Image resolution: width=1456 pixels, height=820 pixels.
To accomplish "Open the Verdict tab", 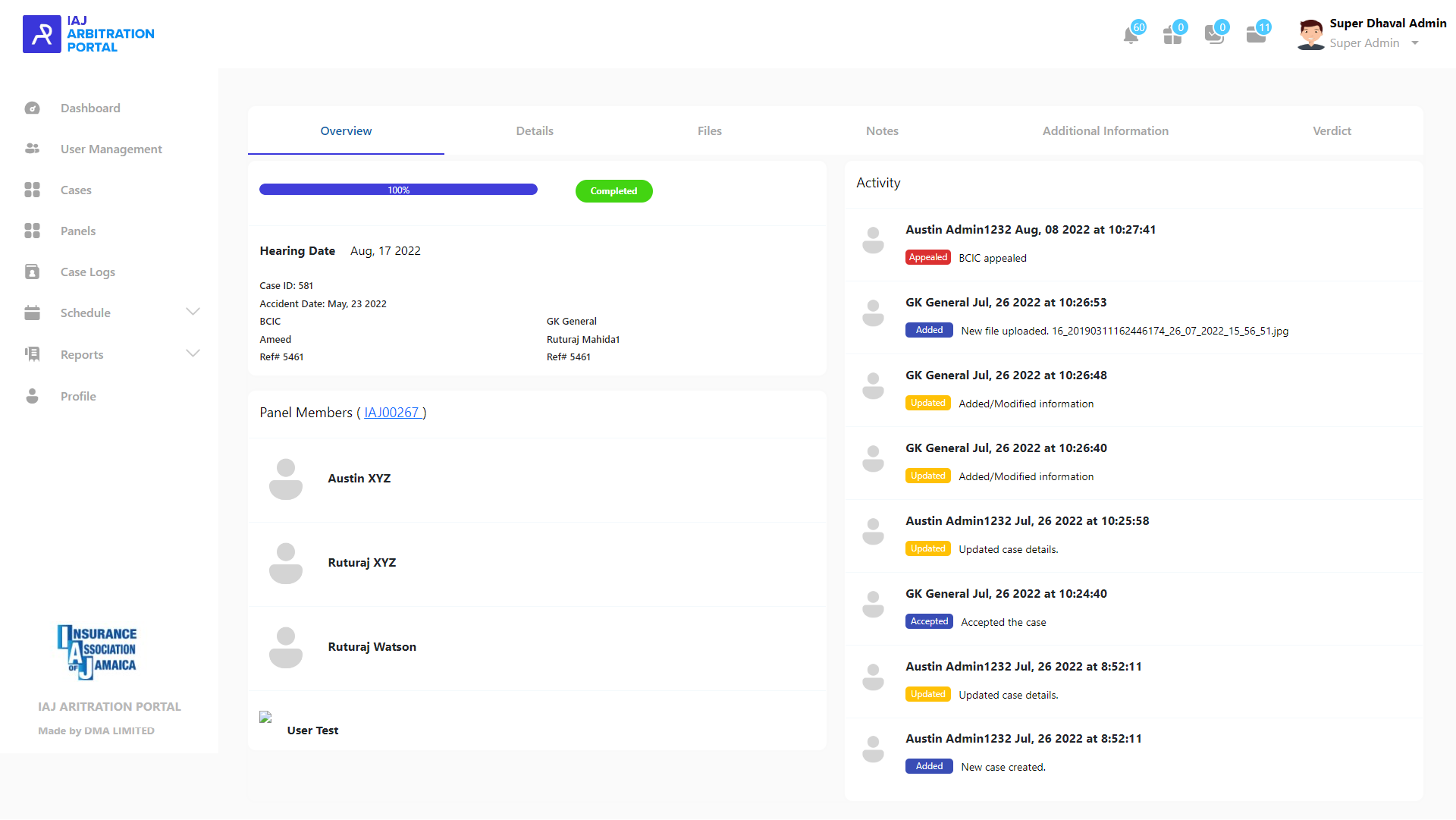I will click(1332, 131).
